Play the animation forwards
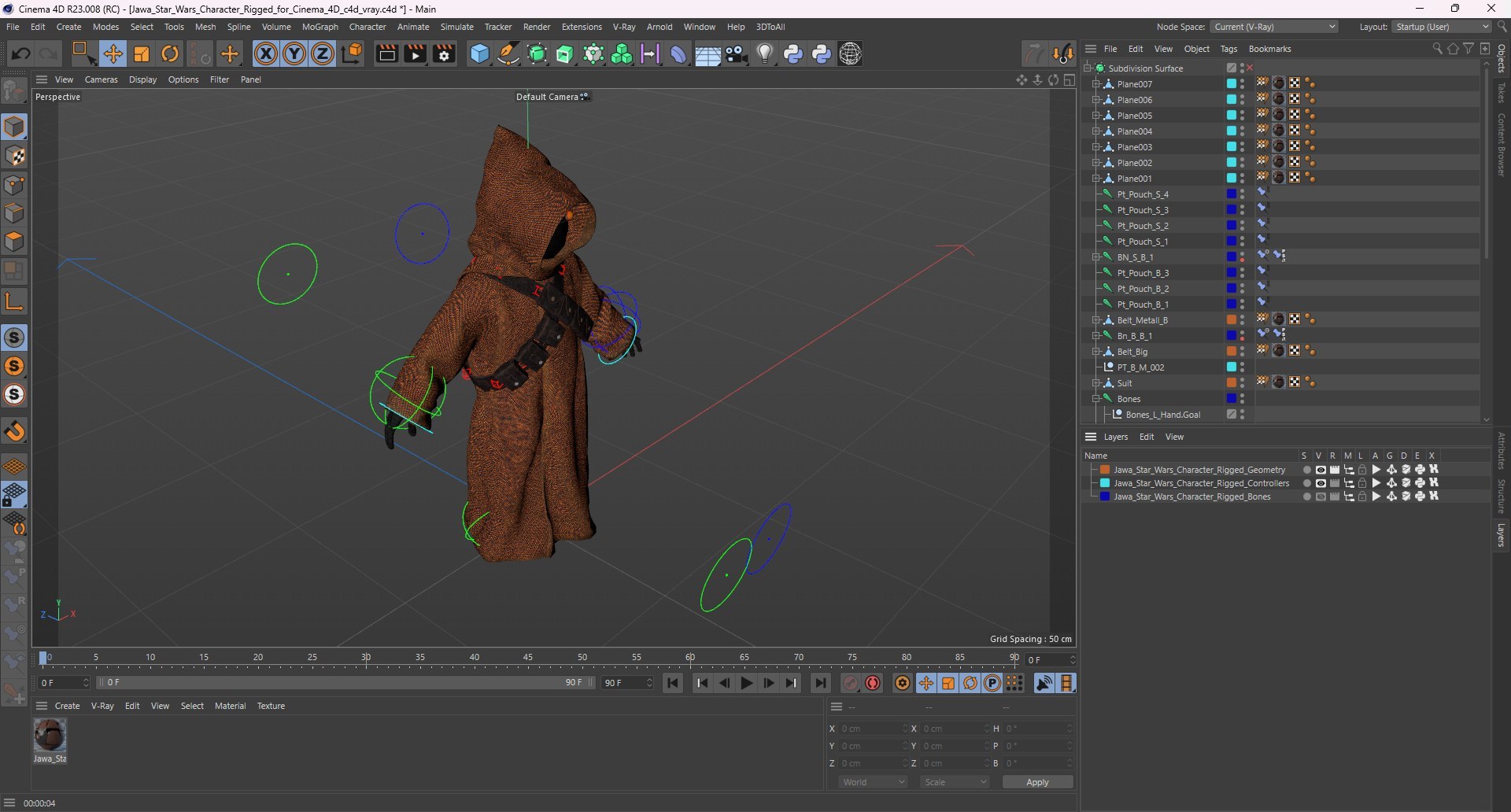The image size is (1511, 812). [x=747, y=683]
